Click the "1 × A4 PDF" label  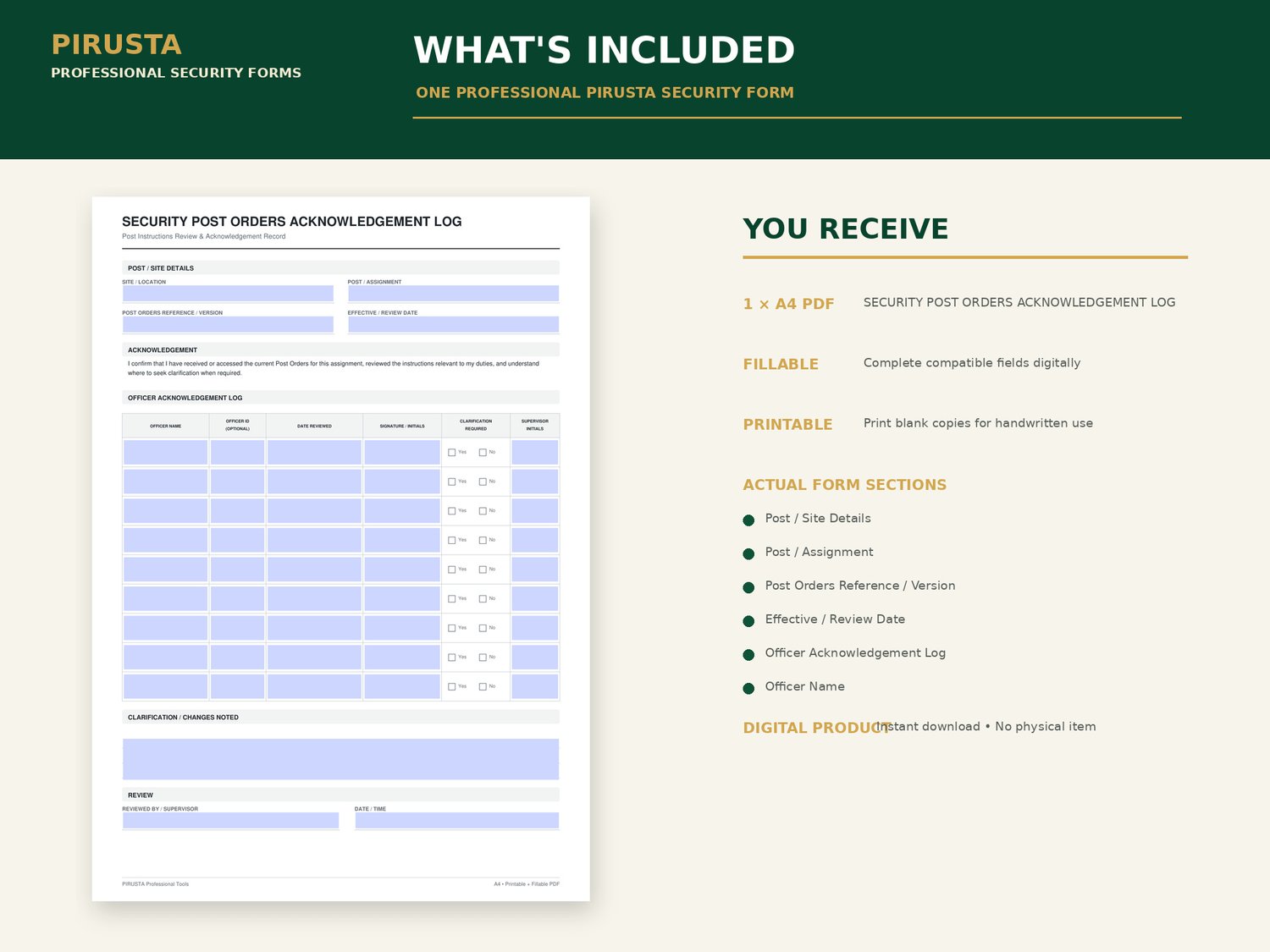(x=788, y=304)
